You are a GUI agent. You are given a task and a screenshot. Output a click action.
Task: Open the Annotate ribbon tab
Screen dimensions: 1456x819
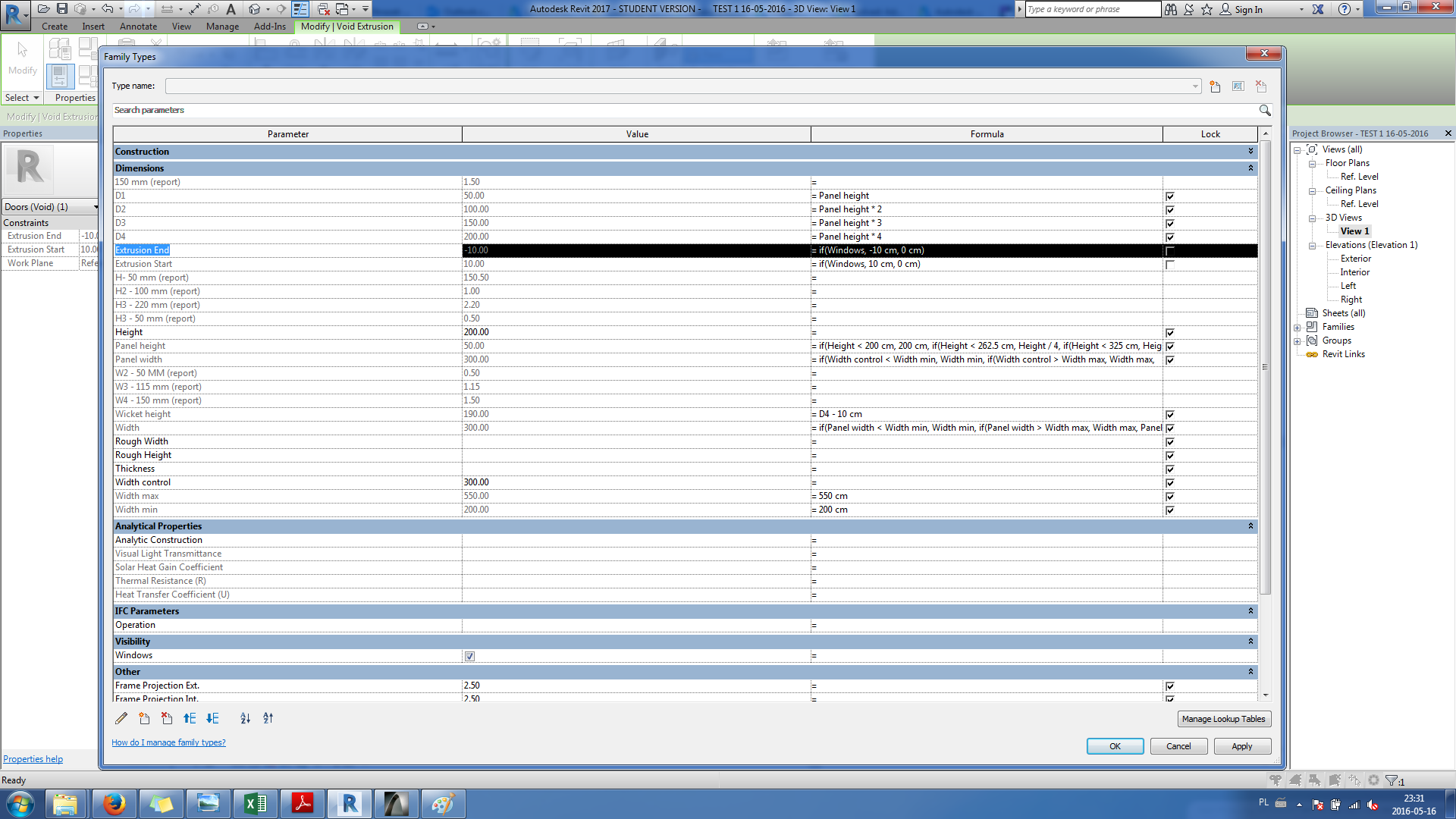click(x=138, y=27)
